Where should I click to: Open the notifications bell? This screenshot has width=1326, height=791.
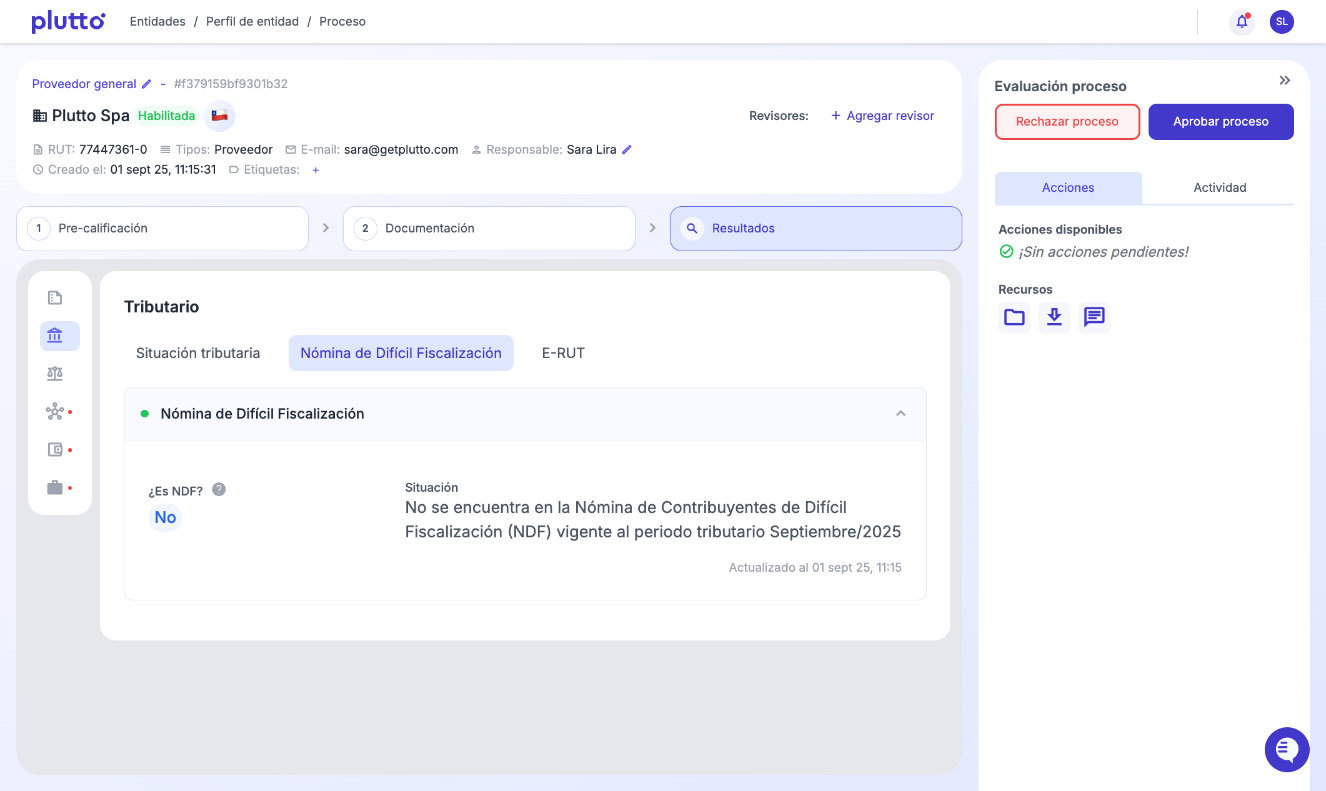[1241, 21]
